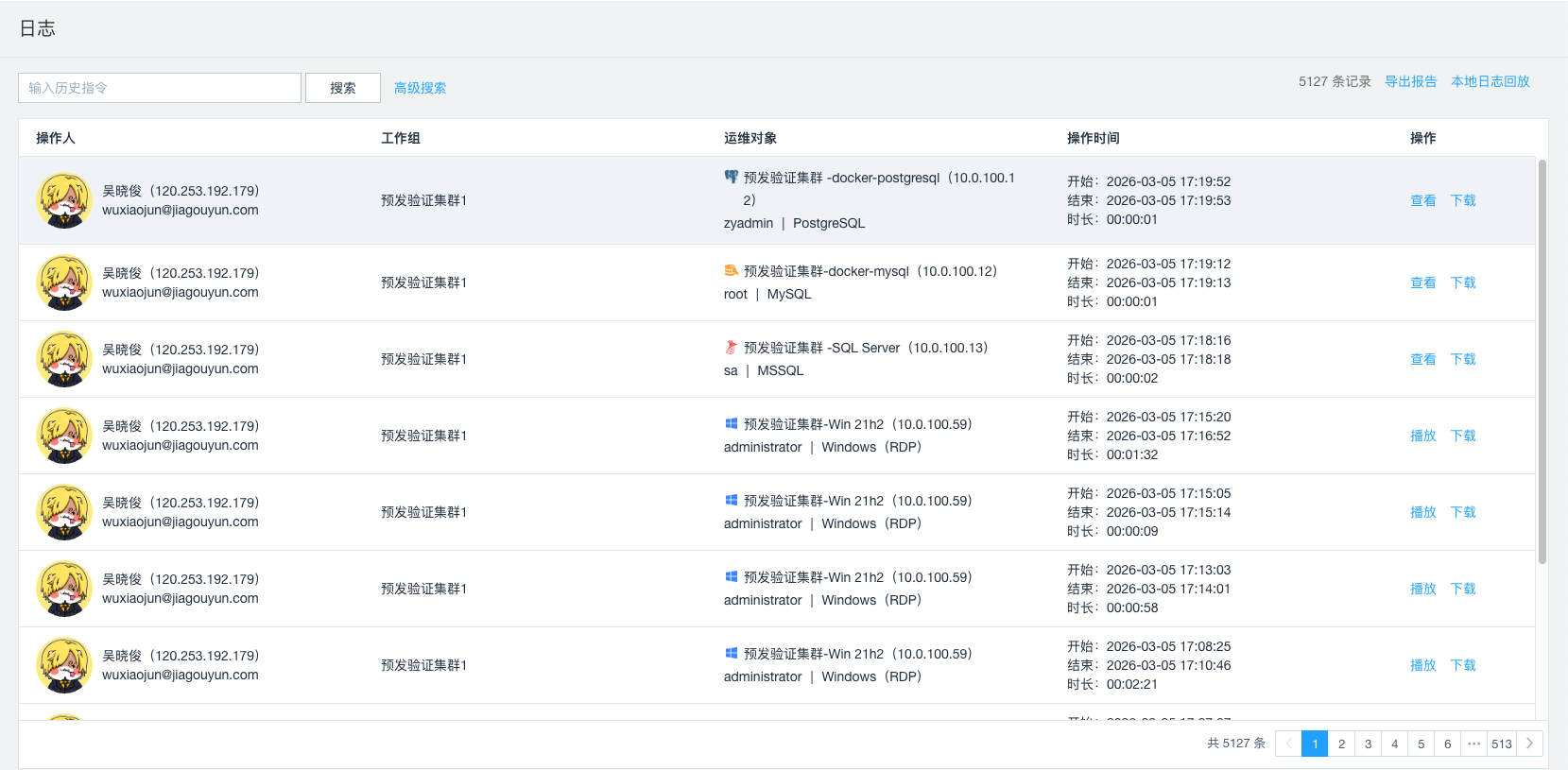This screenshot has width=1568, height=770.
Task: Click operator avatar in the first log row
Action: [63, 200]
